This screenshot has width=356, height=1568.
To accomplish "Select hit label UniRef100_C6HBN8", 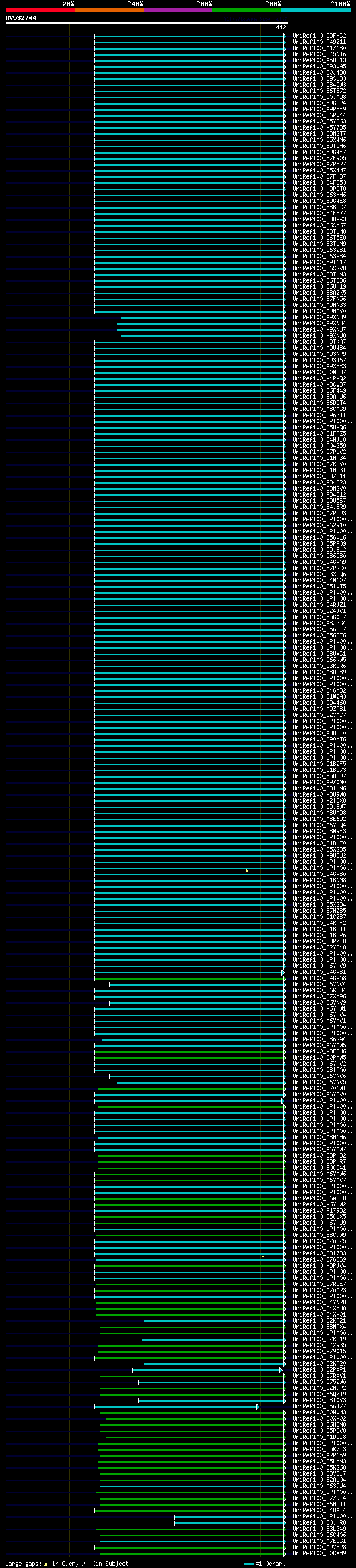I will click(319, 1425).
